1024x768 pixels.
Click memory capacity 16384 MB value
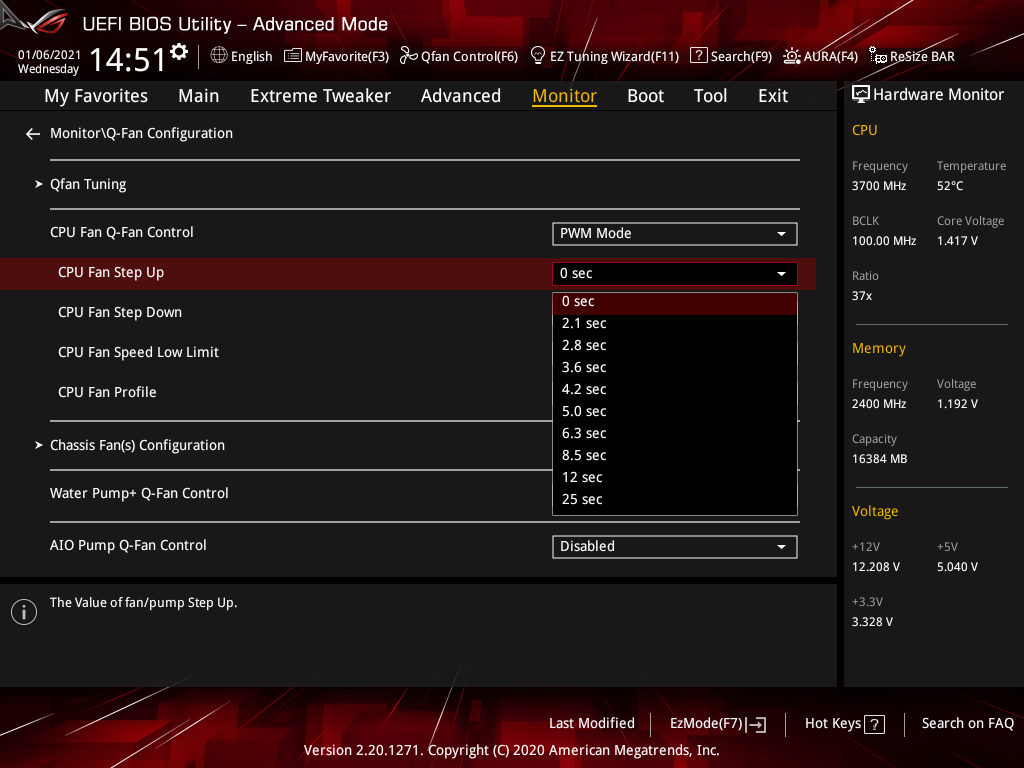tap(880, 459)
